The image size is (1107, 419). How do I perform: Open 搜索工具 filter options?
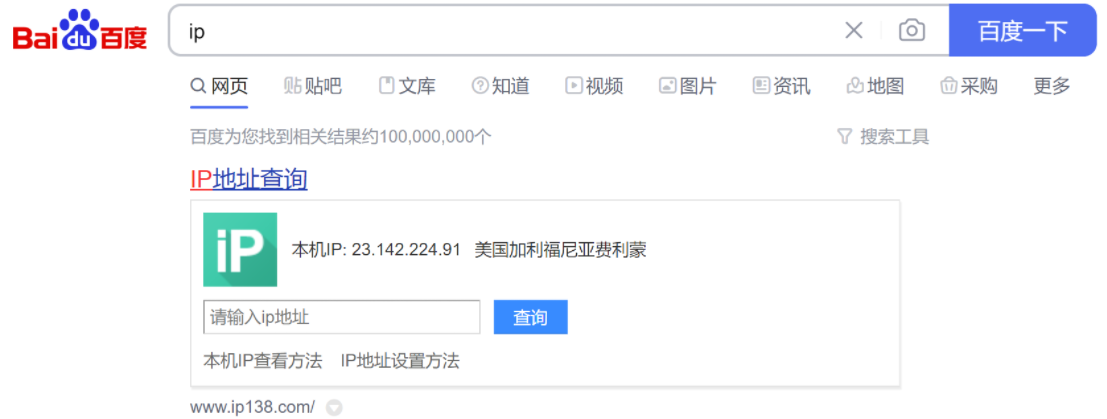click(x=883, y=136)
